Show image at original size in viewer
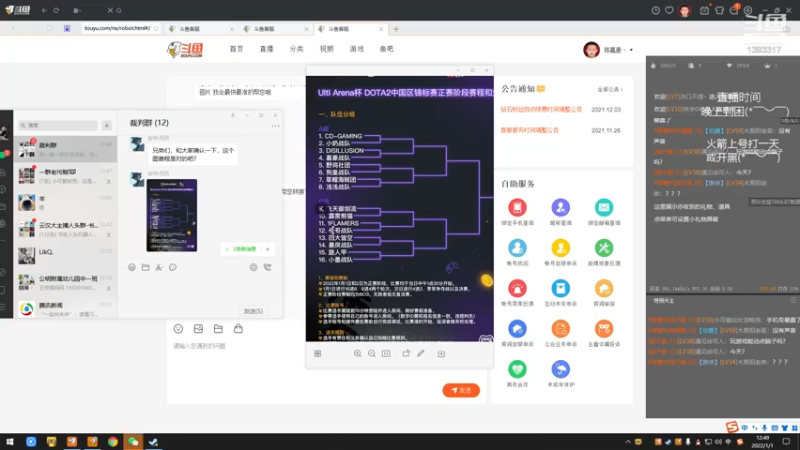 point(386,353)
